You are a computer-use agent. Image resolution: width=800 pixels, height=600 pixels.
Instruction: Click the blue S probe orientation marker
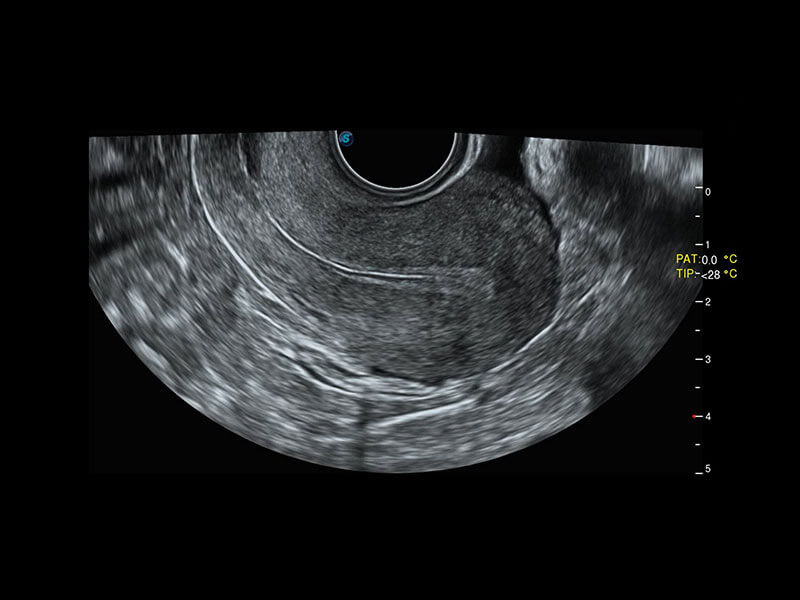[x=347, y=139]
